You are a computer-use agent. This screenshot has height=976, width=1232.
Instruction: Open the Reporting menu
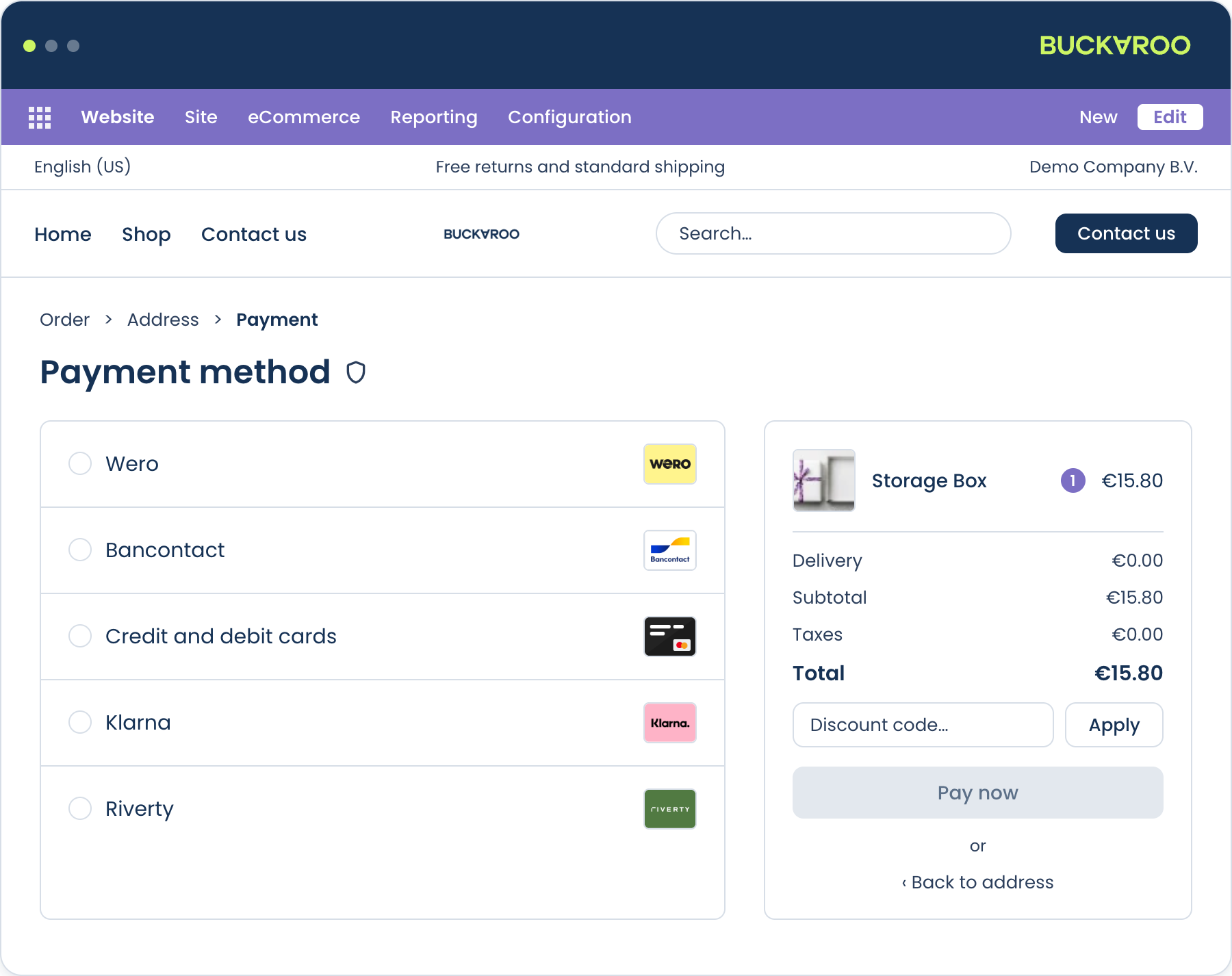[x=434, y=117]
